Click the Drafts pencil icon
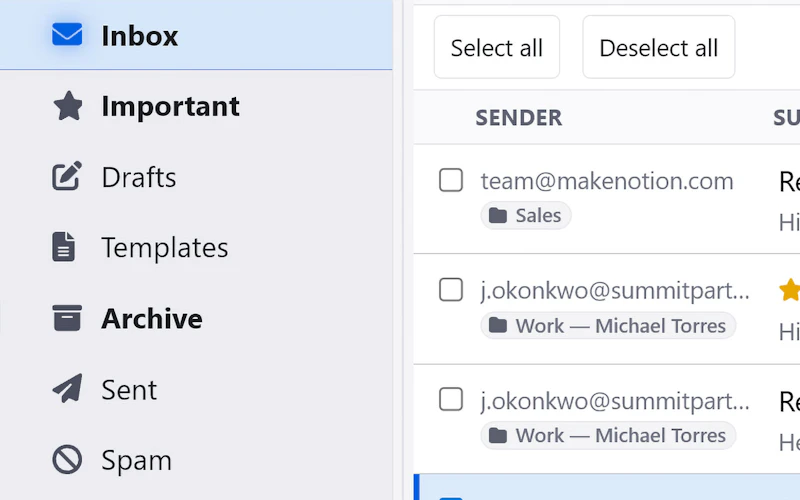This screenshot has height=500, width=800. point(67,176)
